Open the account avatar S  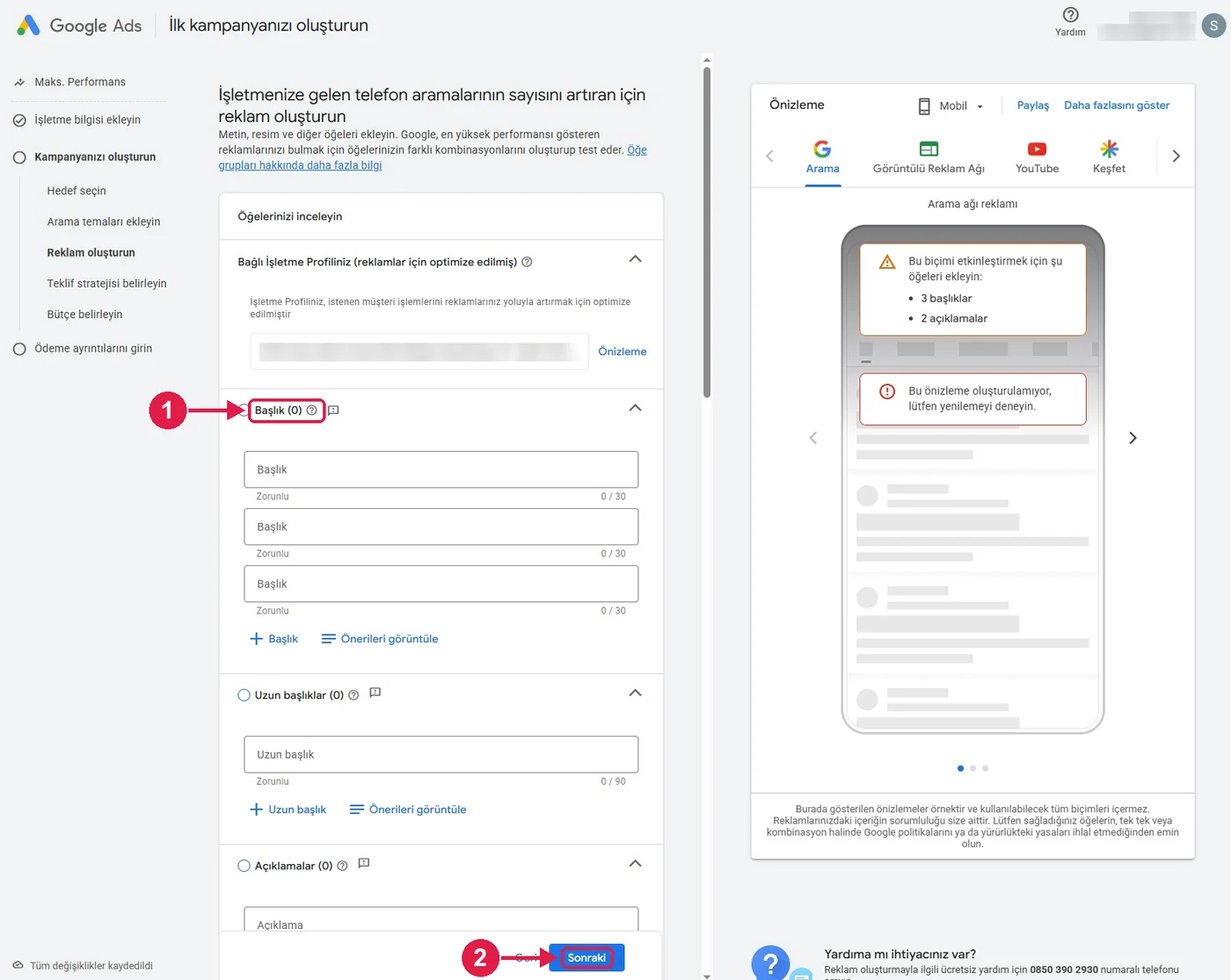pyautogui.click(x=1213, y=25)
